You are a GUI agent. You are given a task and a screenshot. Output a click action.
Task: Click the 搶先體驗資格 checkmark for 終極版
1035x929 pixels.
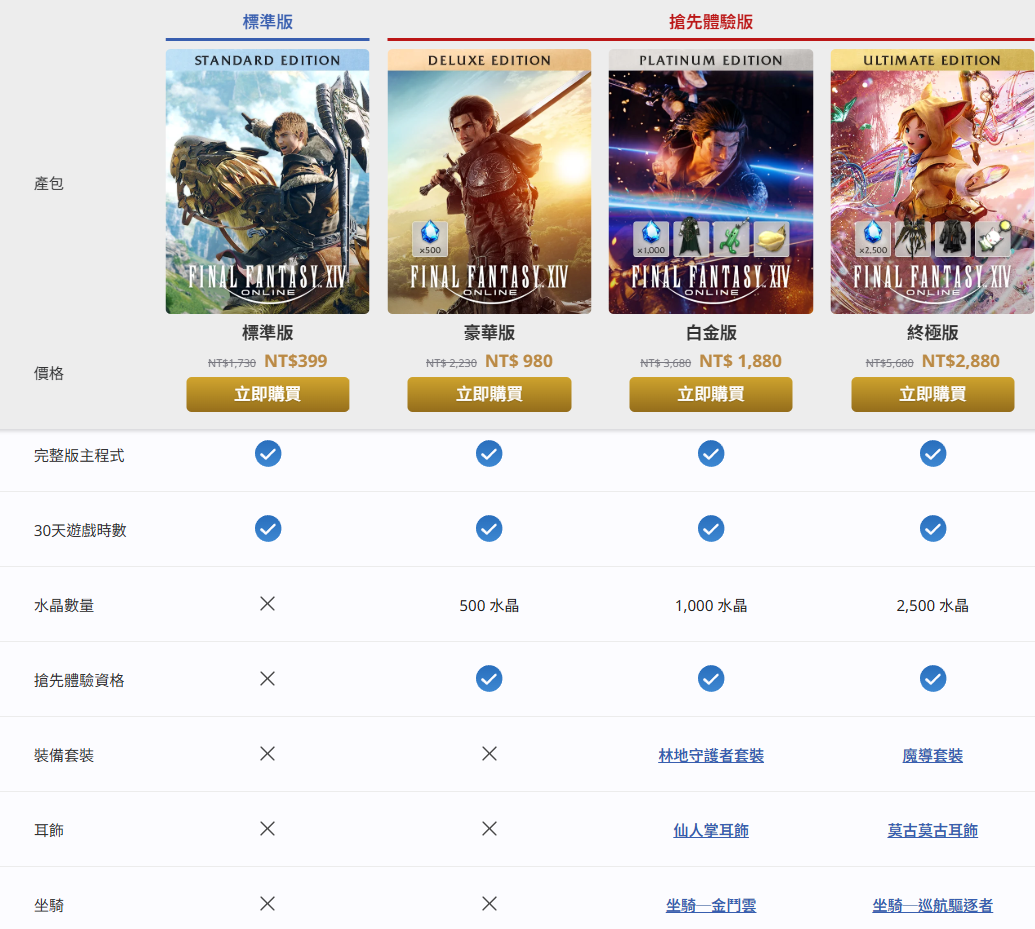point(933,679)
